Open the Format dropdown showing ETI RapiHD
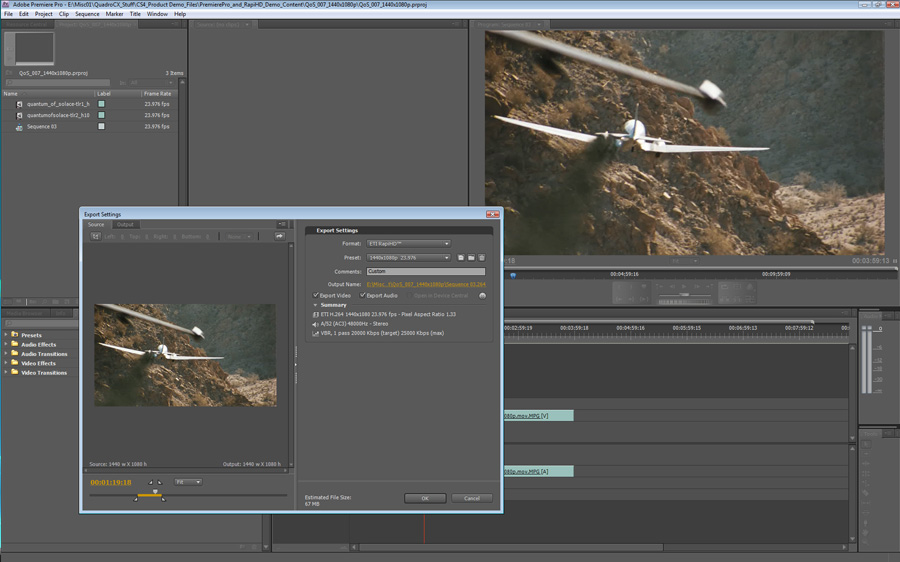The image size is (900, 562). point(408,244)
